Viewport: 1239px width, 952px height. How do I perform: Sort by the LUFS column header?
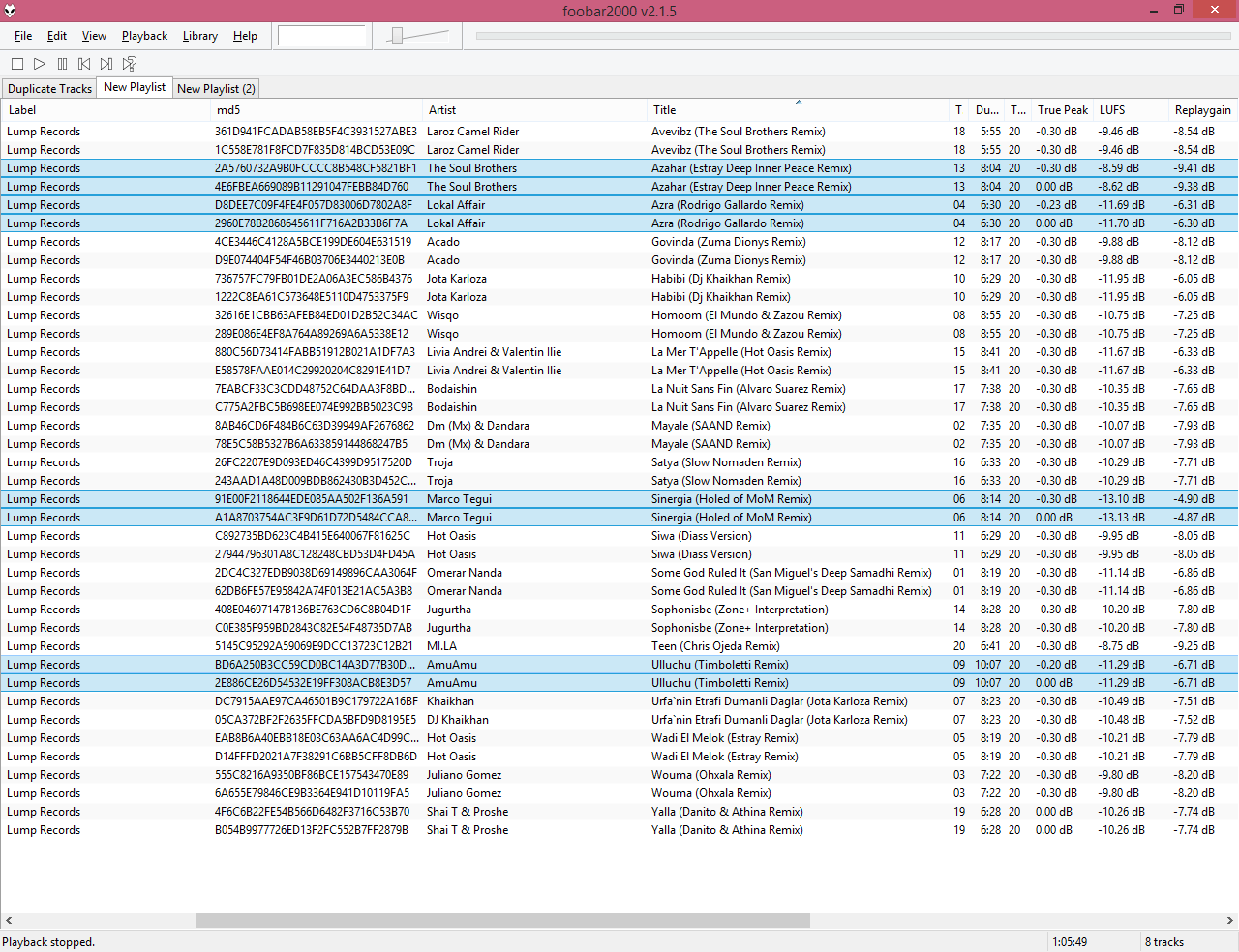pyautogui.click(x=1131, y=110)
